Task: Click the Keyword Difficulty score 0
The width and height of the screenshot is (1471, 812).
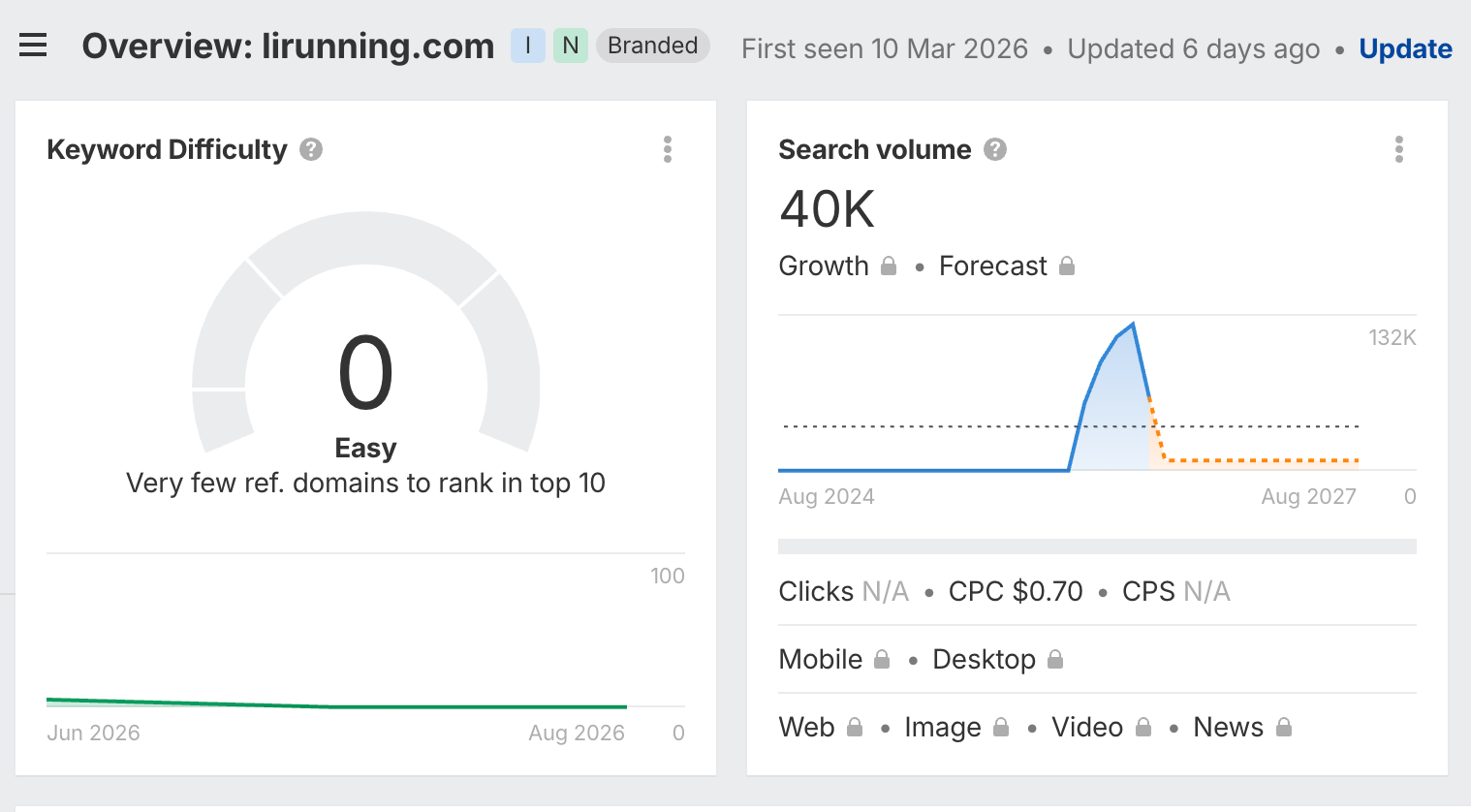Action: click(x=365, y=373)
